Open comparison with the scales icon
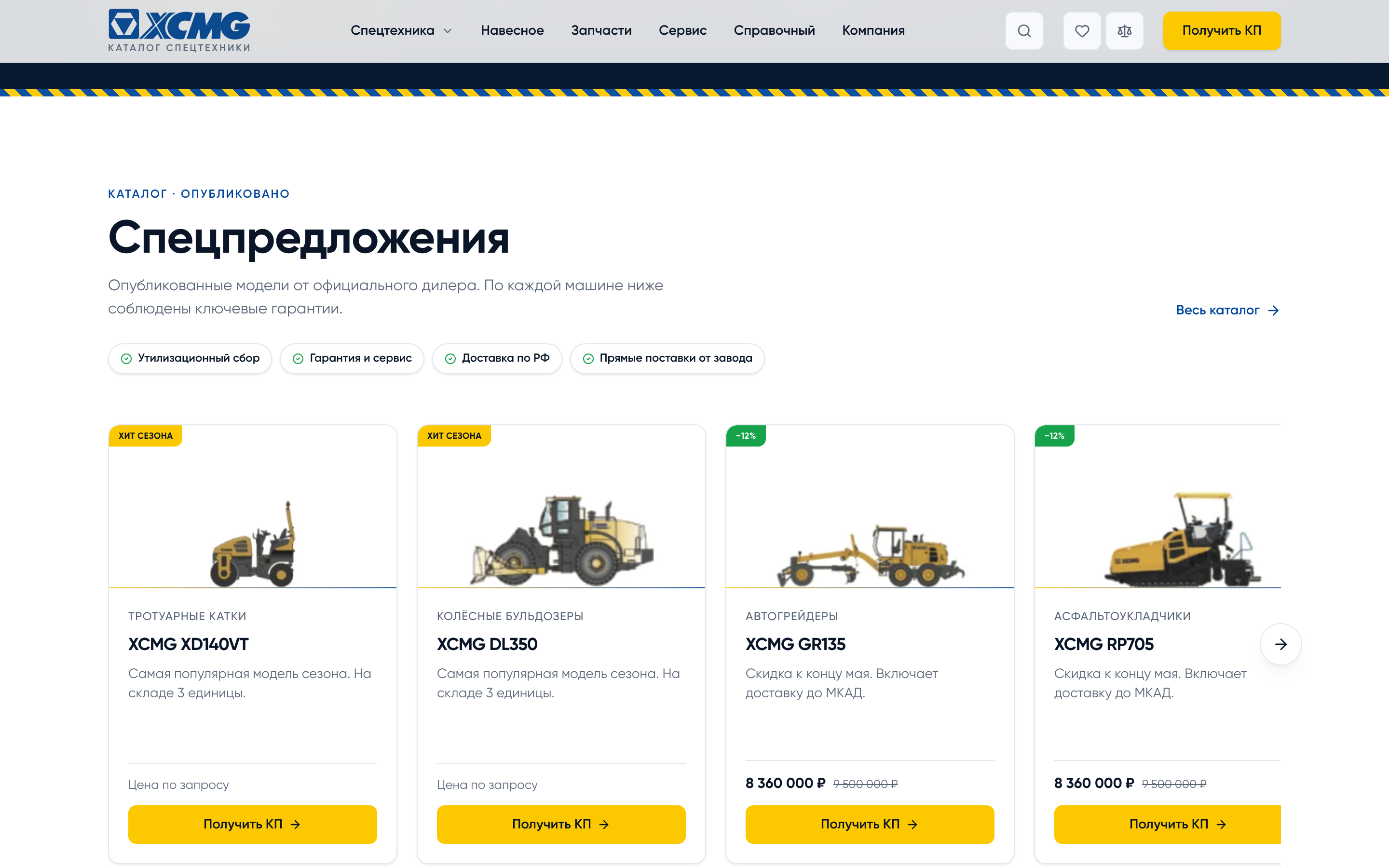Viewport: 1389px width, 868px height. point(1124,31)
